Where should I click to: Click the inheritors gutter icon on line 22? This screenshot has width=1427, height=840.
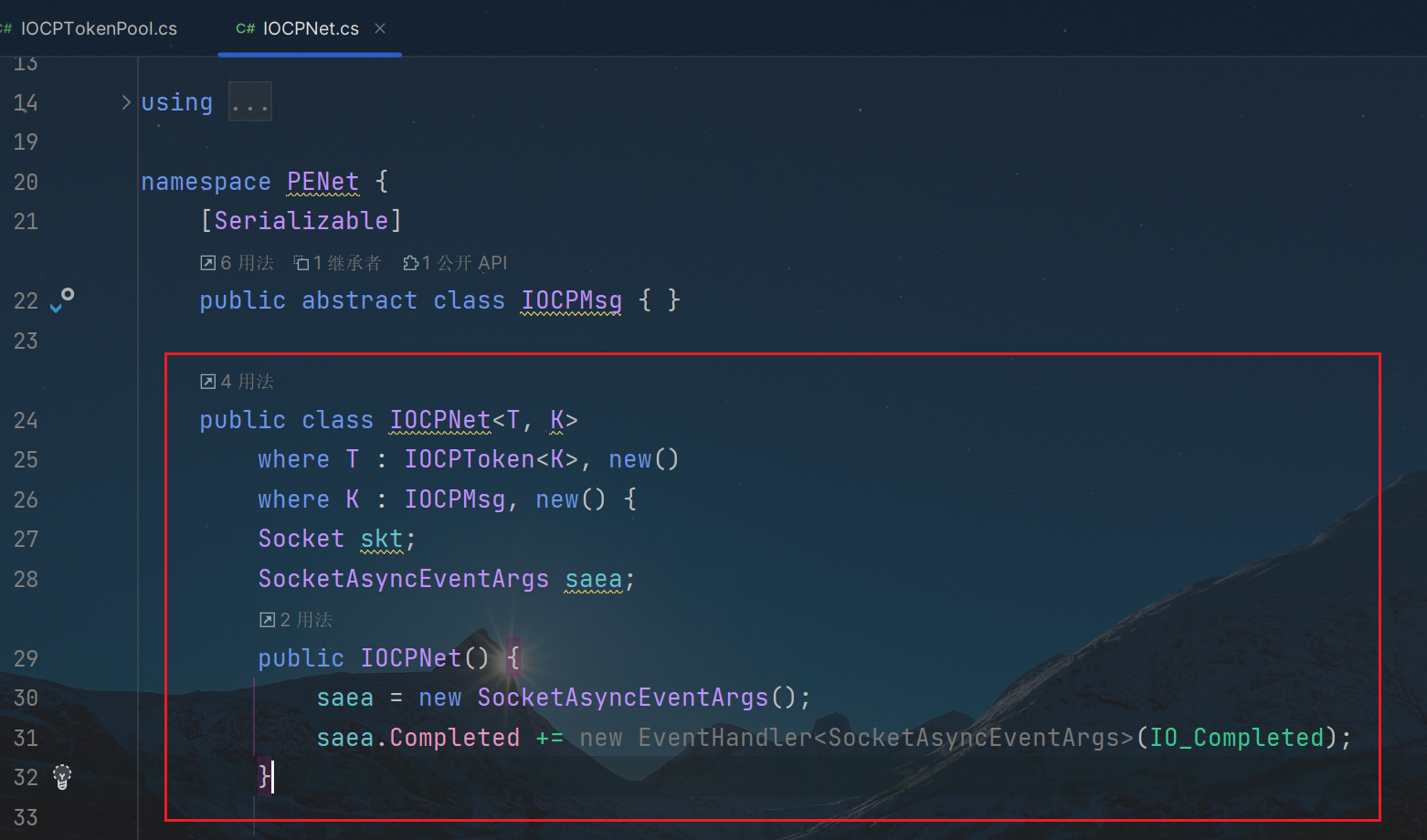coord(62,299)
